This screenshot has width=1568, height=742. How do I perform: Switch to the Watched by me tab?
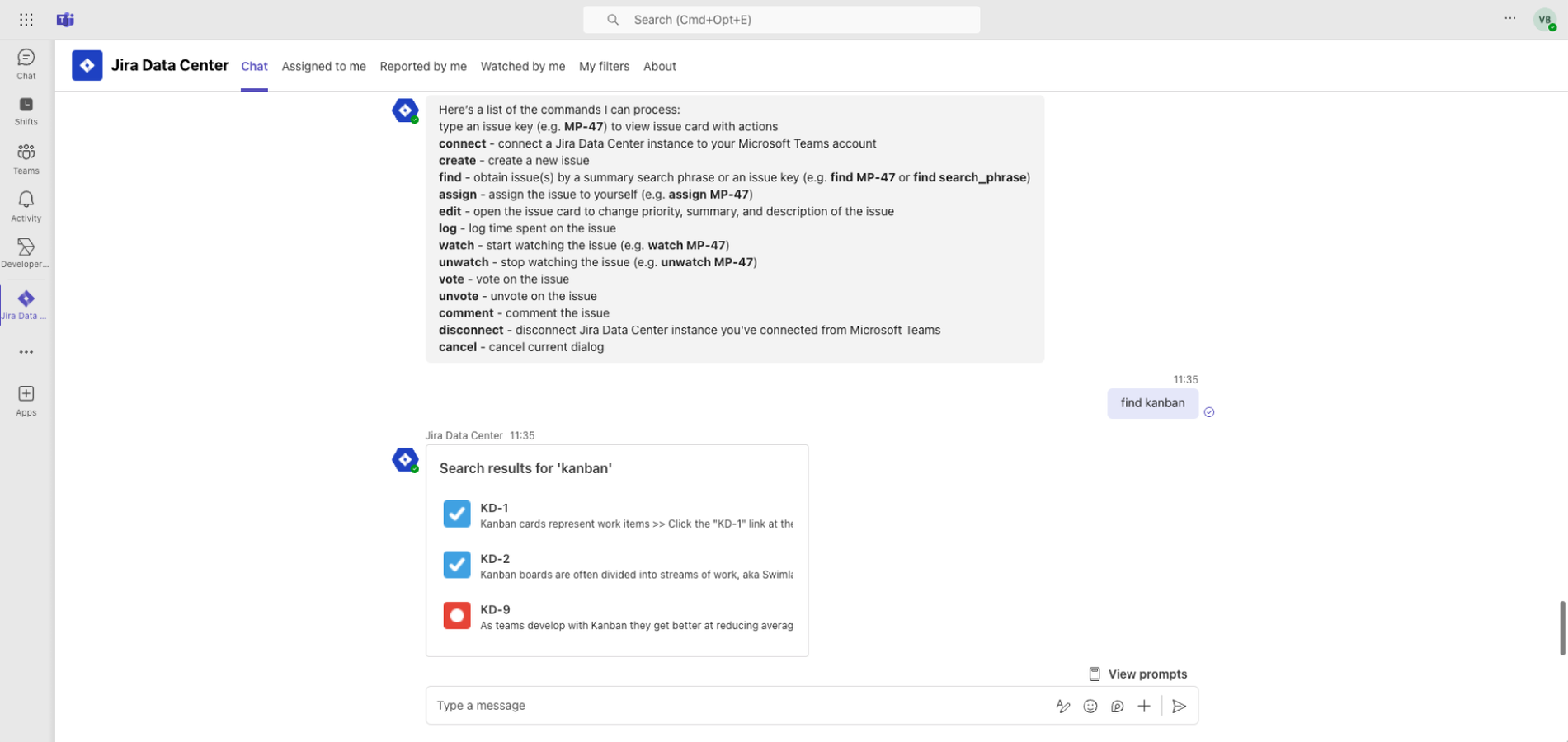pyautogui.click(x=523, y=67)
